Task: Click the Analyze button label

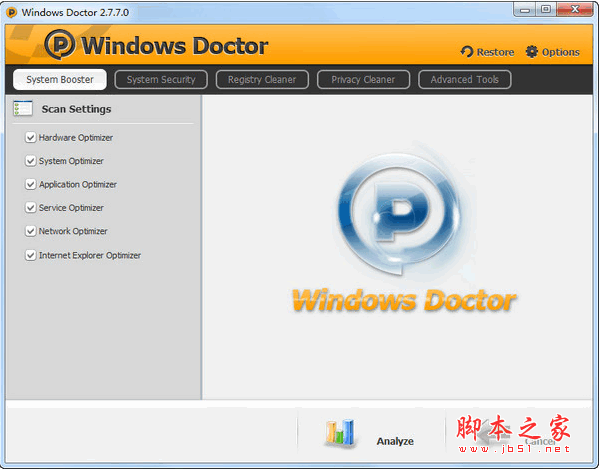Action: pyautogui.click(x=395, y=441)
